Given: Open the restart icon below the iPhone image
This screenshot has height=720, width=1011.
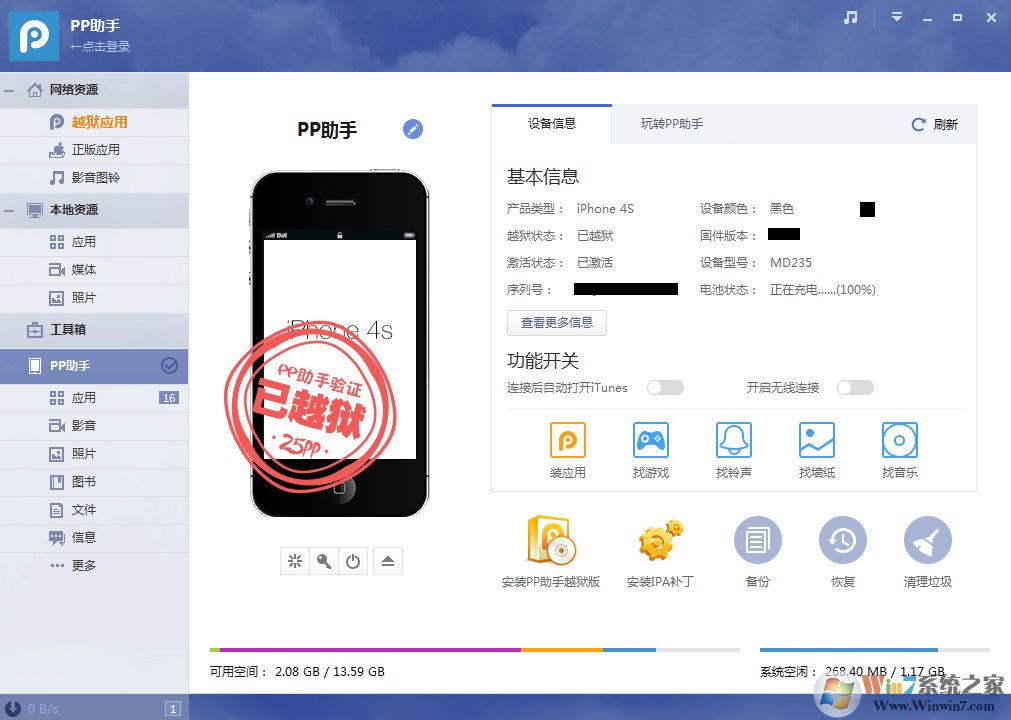Looking at the screenshot, I should 353,561.
